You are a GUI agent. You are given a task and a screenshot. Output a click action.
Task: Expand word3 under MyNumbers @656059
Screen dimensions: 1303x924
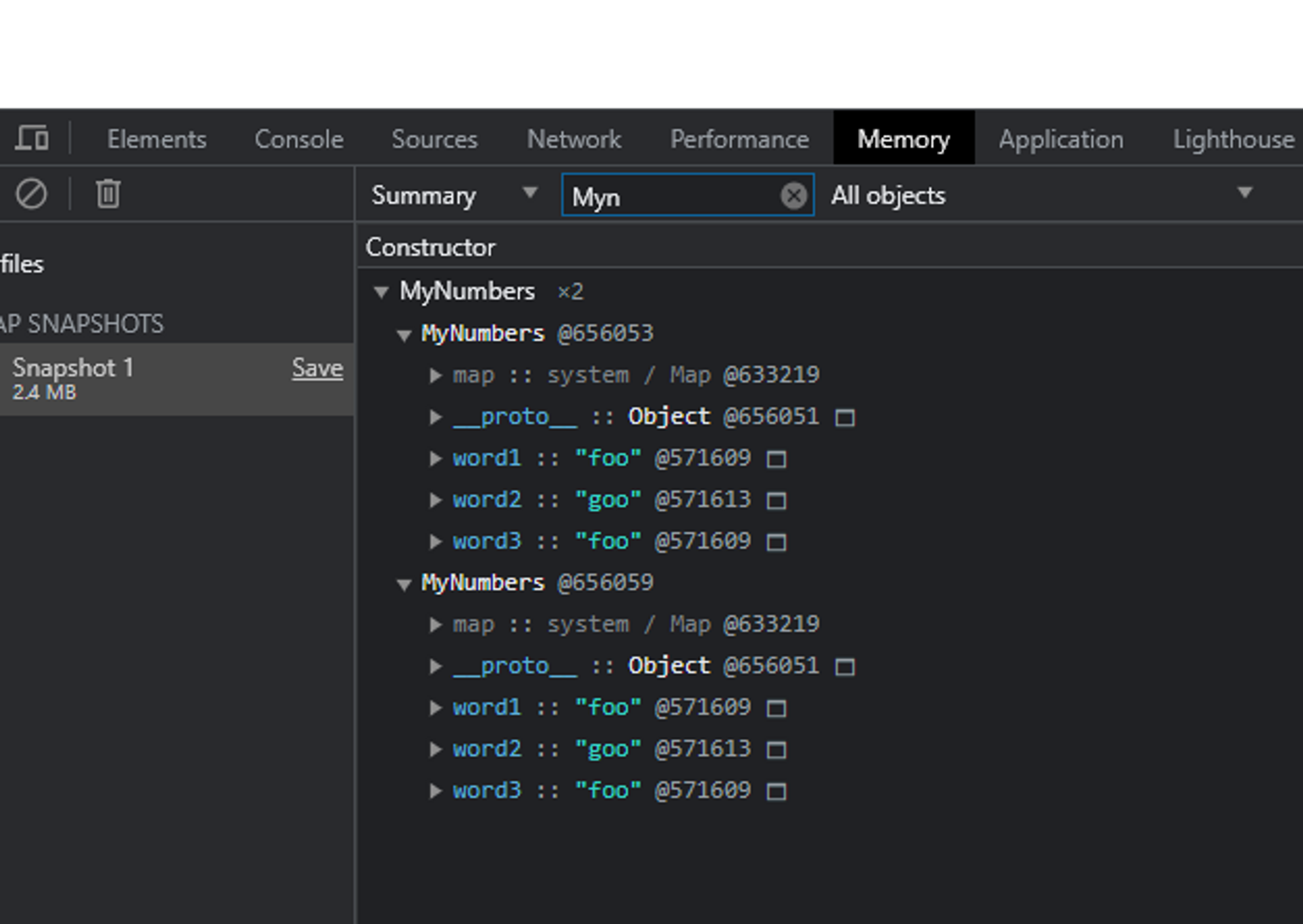[435, 791]
